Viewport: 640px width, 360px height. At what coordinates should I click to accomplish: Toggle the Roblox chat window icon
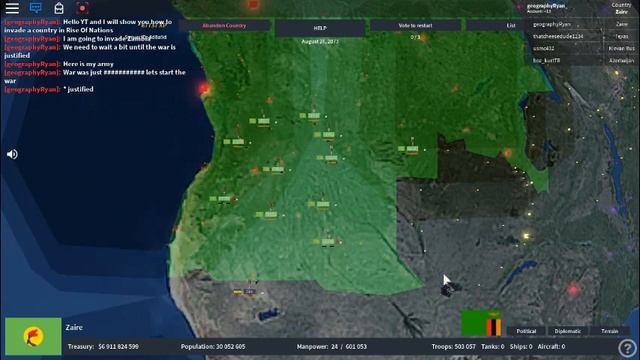click(36, 8)
